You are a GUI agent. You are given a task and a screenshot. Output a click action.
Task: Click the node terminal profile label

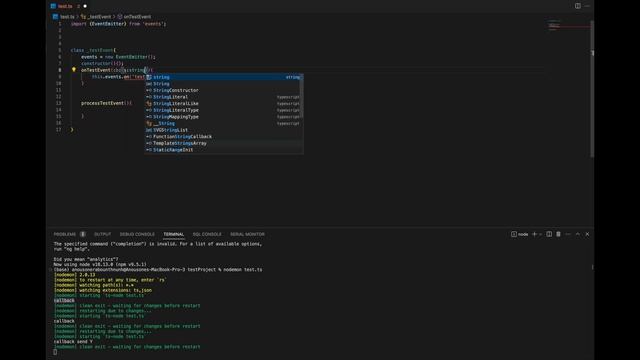click(520, 234)
